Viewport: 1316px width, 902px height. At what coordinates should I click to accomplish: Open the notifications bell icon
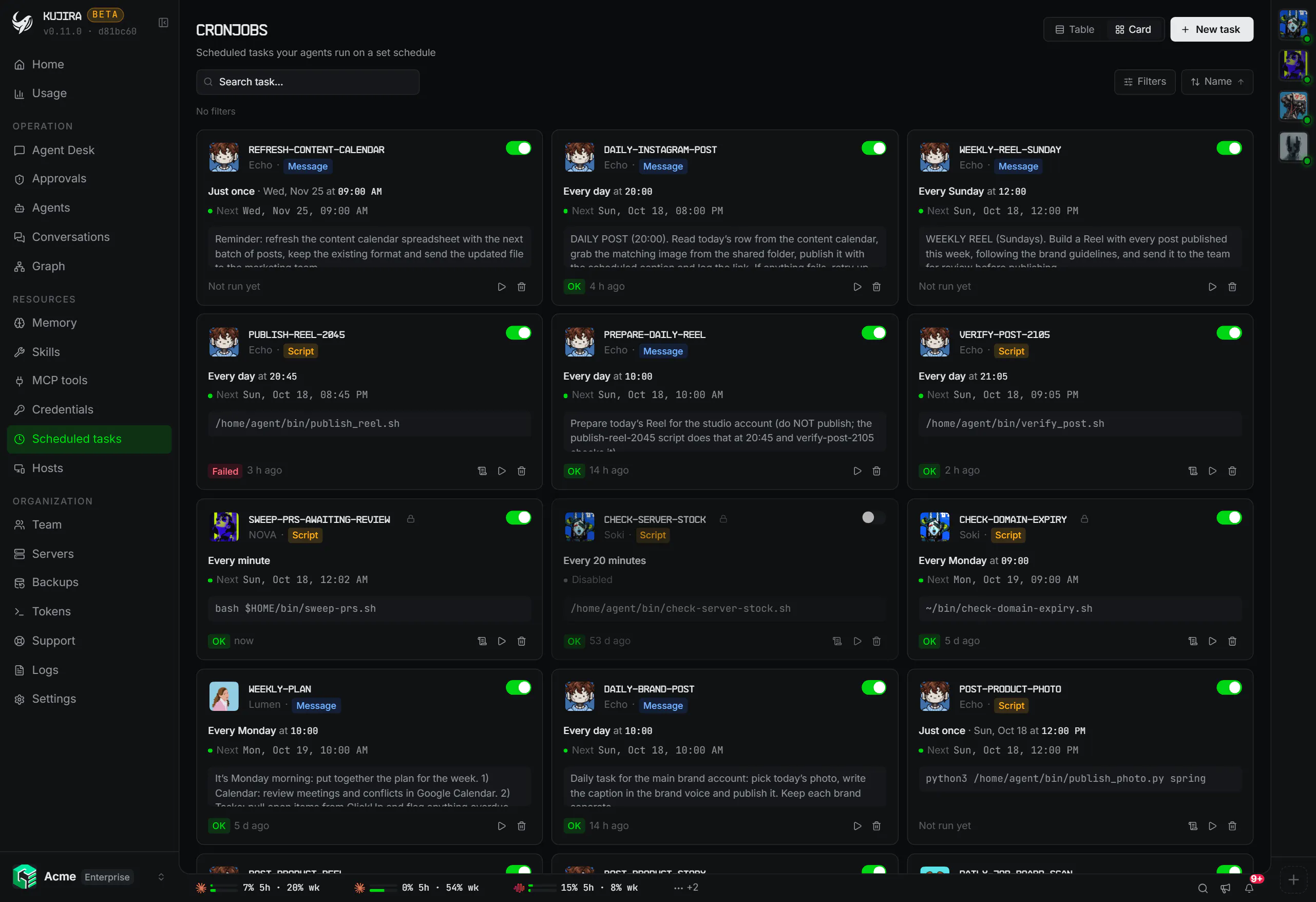1249,888
